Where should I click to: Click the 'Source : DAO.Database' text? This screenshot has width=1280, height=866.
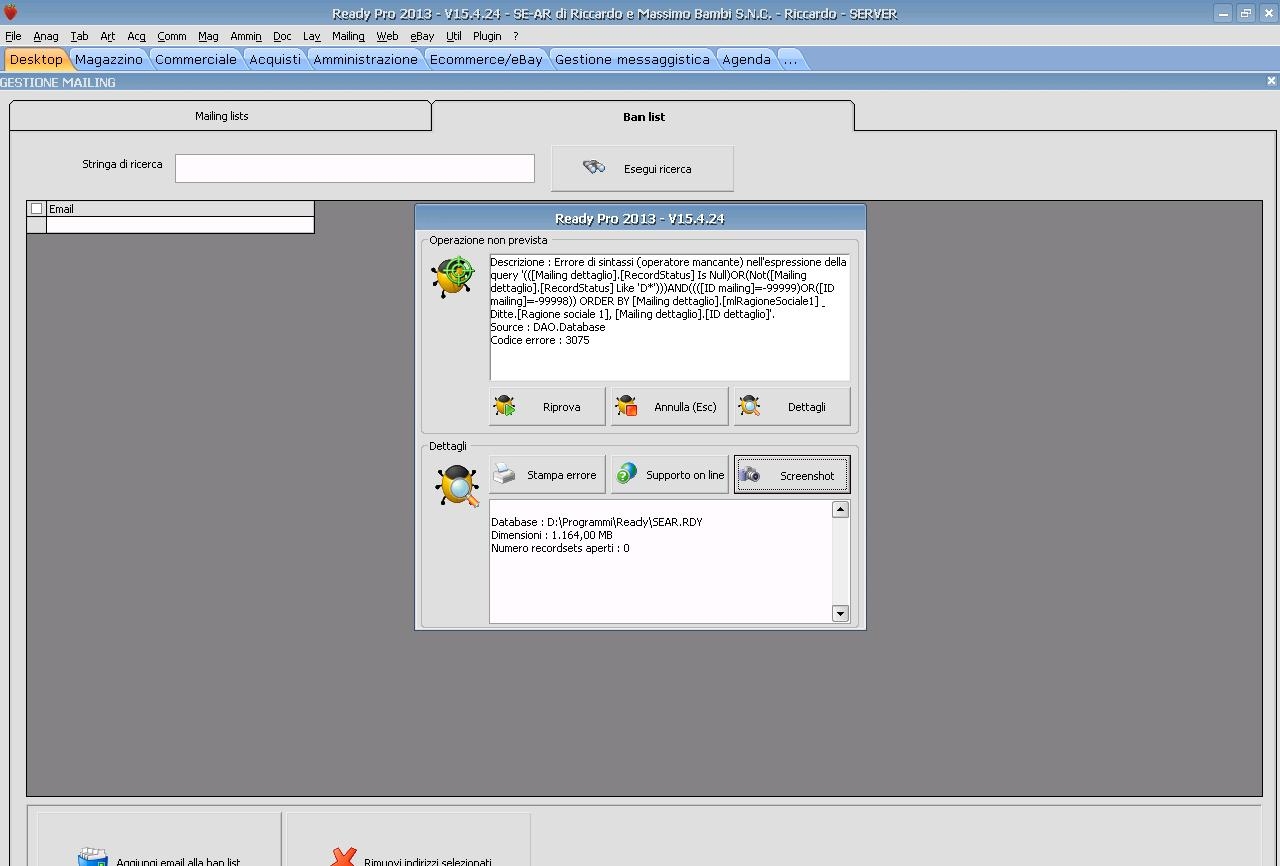[x=547, y=327]
